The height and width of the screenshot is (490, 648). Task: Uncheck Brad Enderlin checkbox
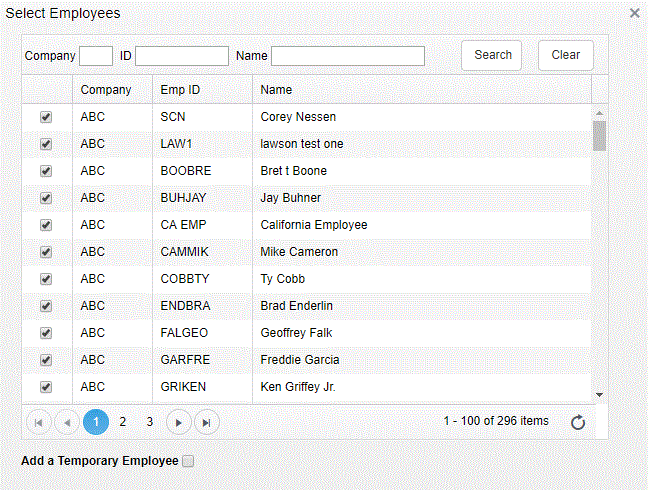click(x=46, y=306)
